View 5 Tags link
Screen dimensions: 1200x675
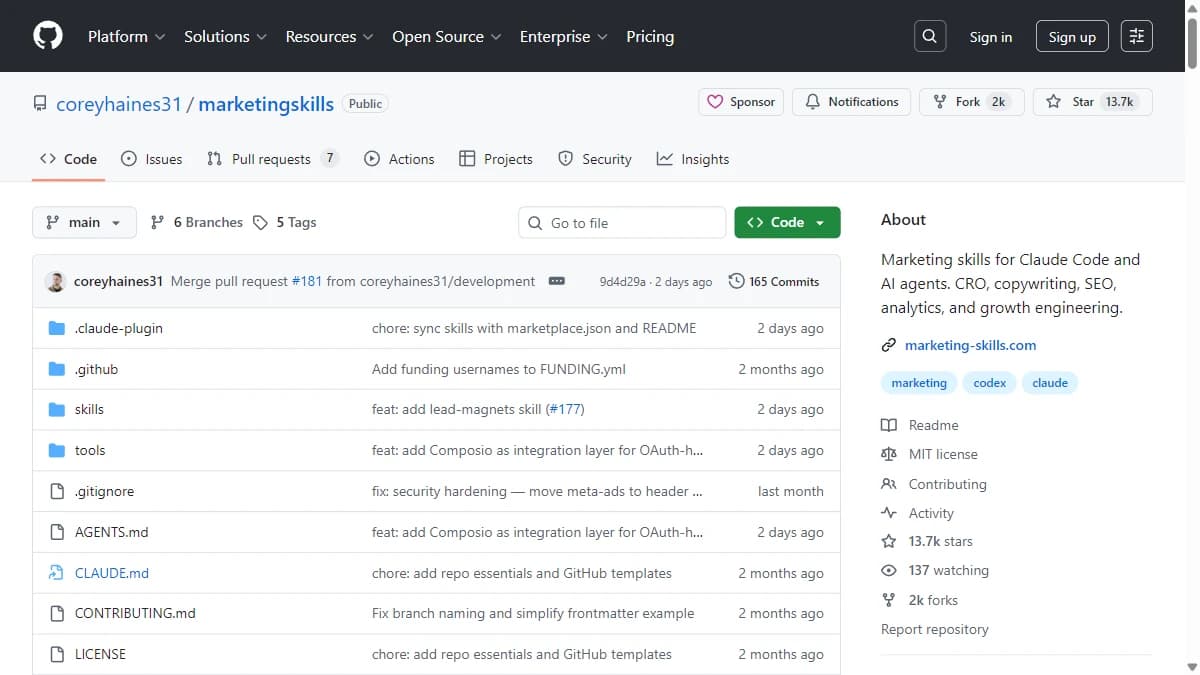coord(285,222)
